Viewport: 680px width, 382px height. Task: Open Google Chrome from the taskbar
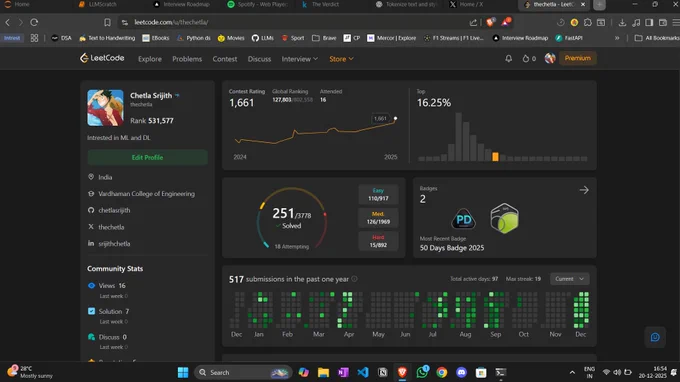coord(441,372)
